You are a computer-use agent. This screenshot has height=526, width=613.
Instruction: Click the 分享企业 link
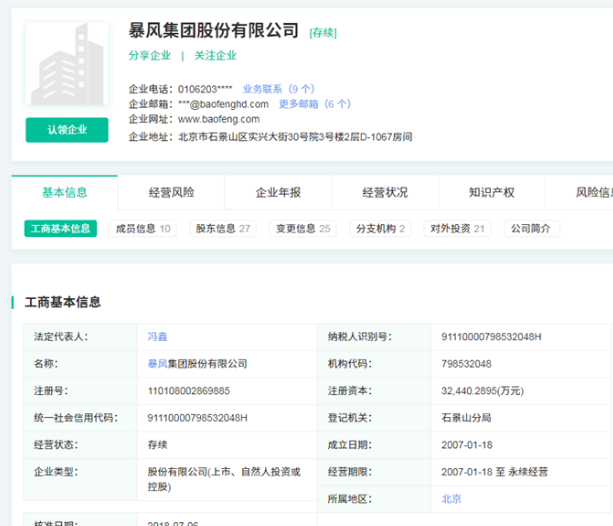150,56
